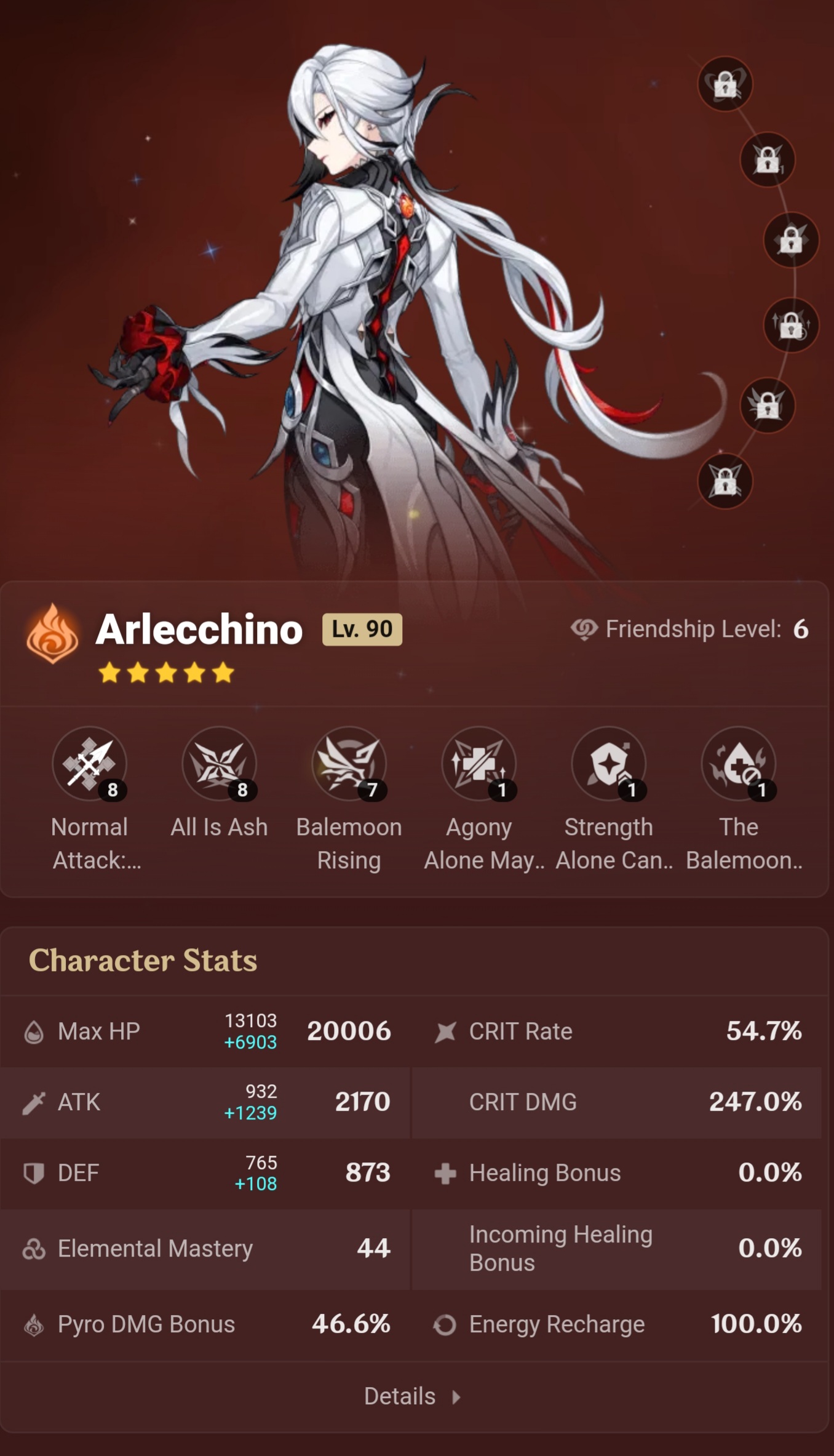This screenshot has width=834, height=1456.
Task: Click the Pyro element flame icon
Action: pyautogui.click(x=52, y=633)
